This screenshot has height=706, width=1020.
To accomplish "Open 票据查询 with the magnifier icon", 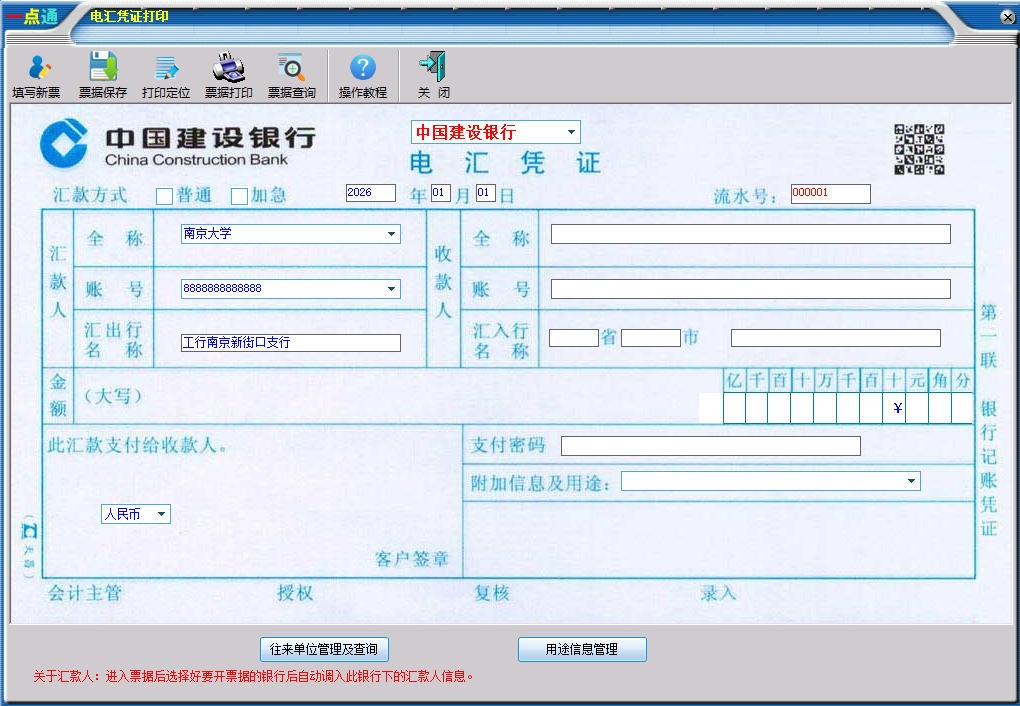I will pos(291,74).
